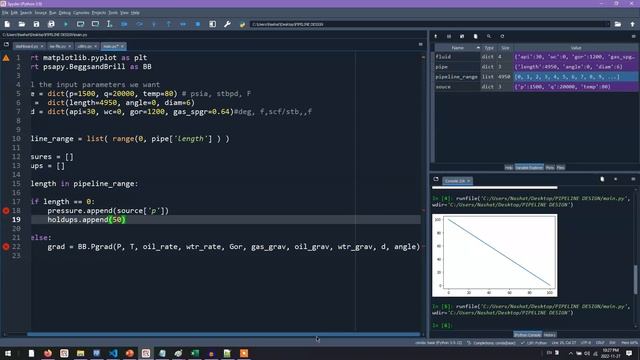640x360 pixels.
Task: Run the current file with the play icon
Action: [66, 24]
